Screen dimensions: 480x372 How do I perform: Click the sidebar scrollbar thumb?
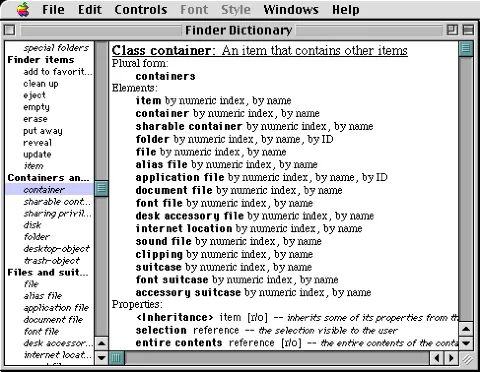pyautogui.click(x=101, y=188)
